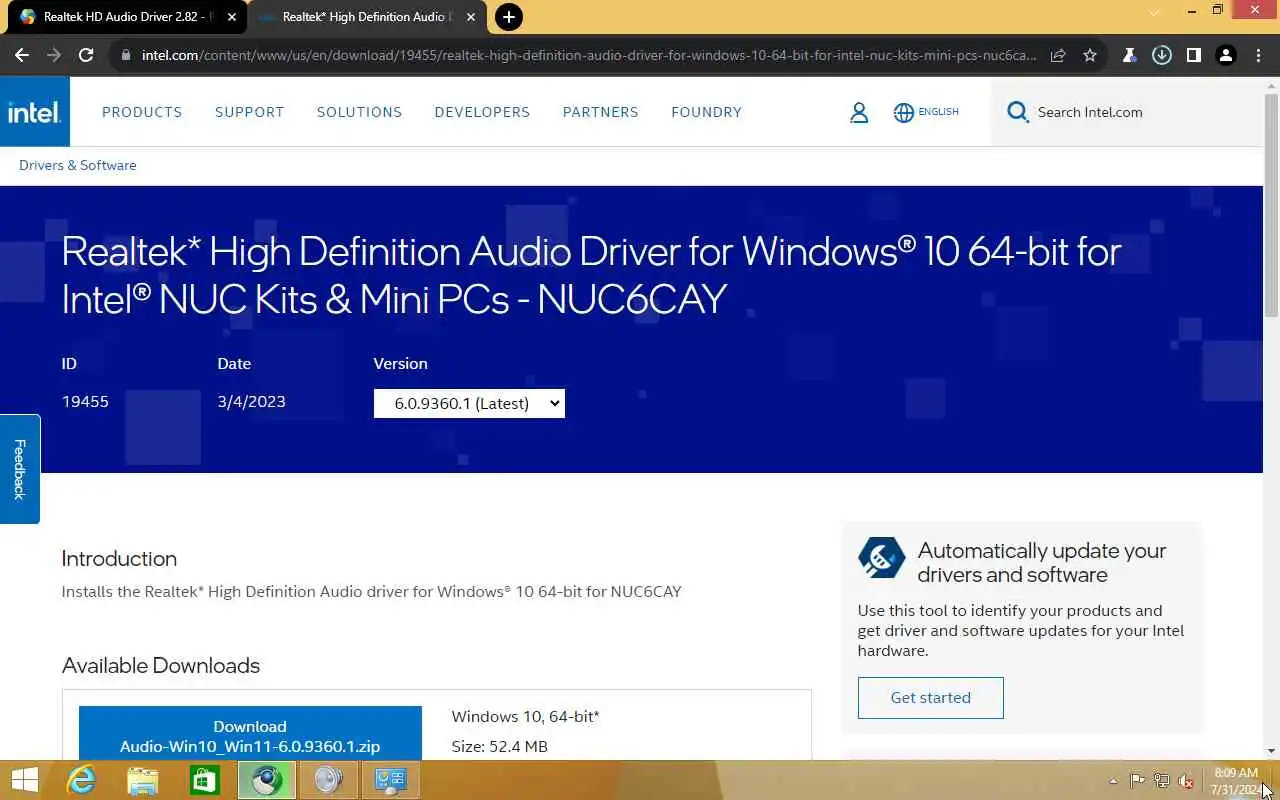Click the 'Windows 10, 64-bit*' text
1280x800 pixels.
(525, 716)
